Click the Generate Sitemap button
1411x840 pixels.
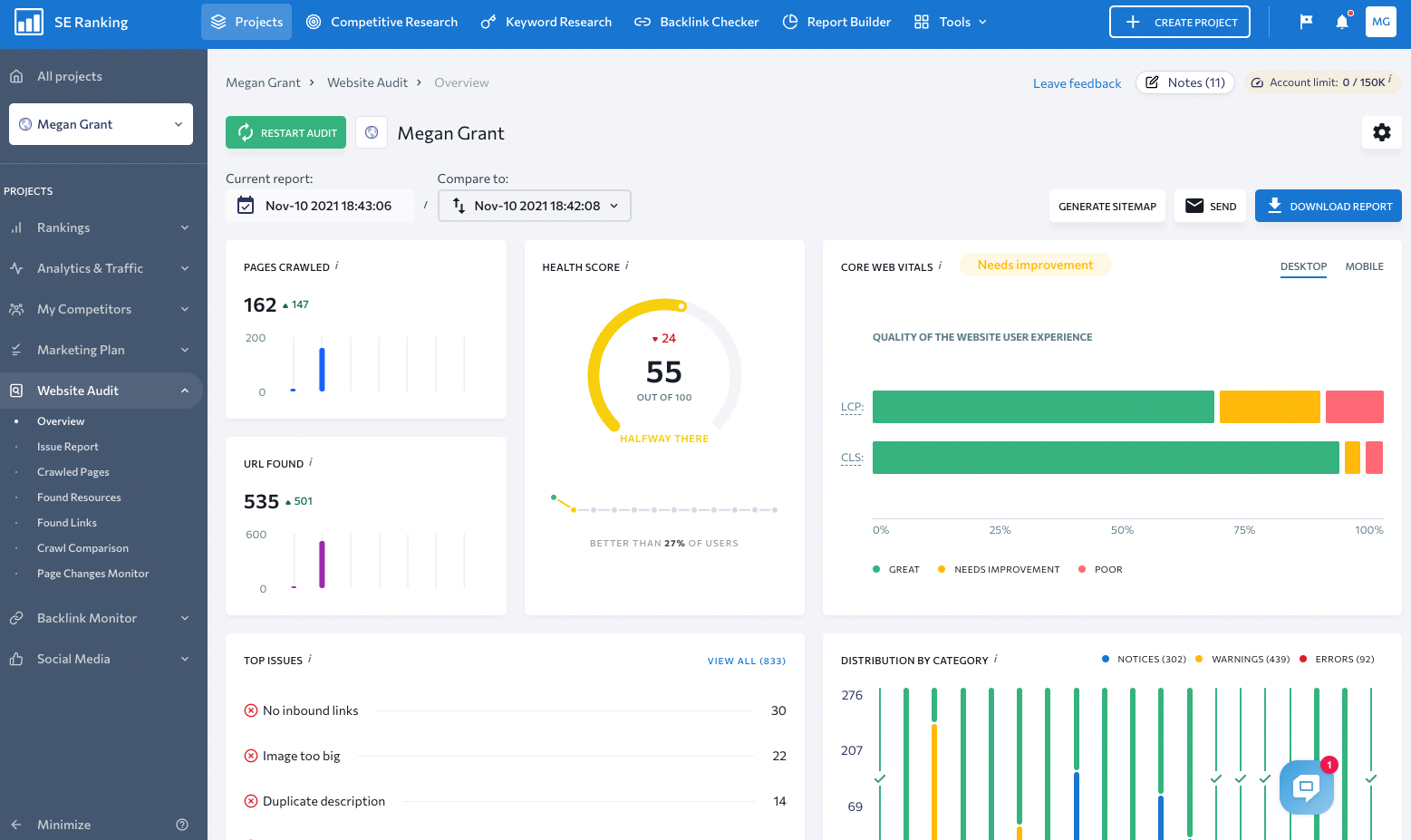point(1107,206)
